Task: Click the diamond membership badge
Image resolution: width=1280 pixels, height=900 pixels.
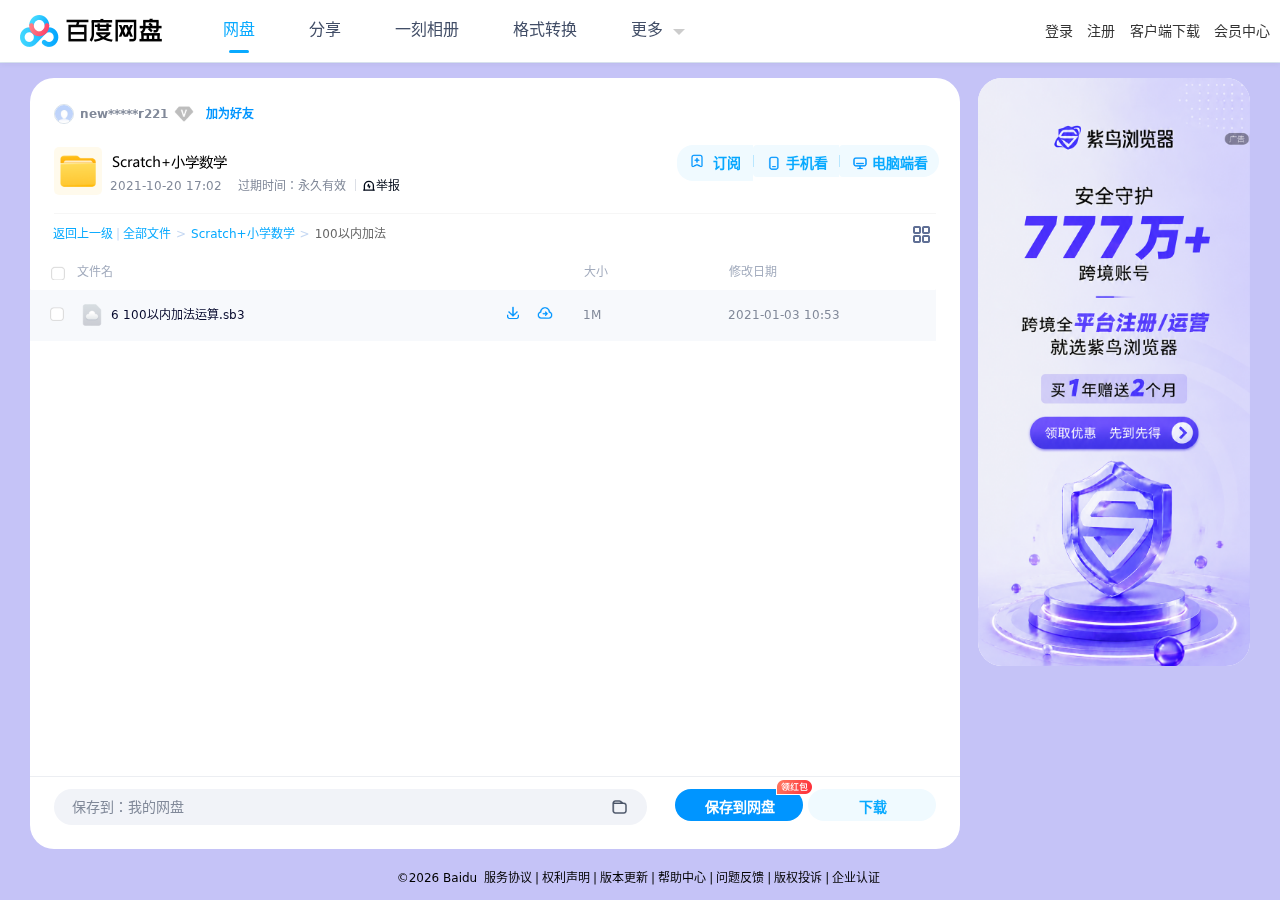Action: (184, 114)
